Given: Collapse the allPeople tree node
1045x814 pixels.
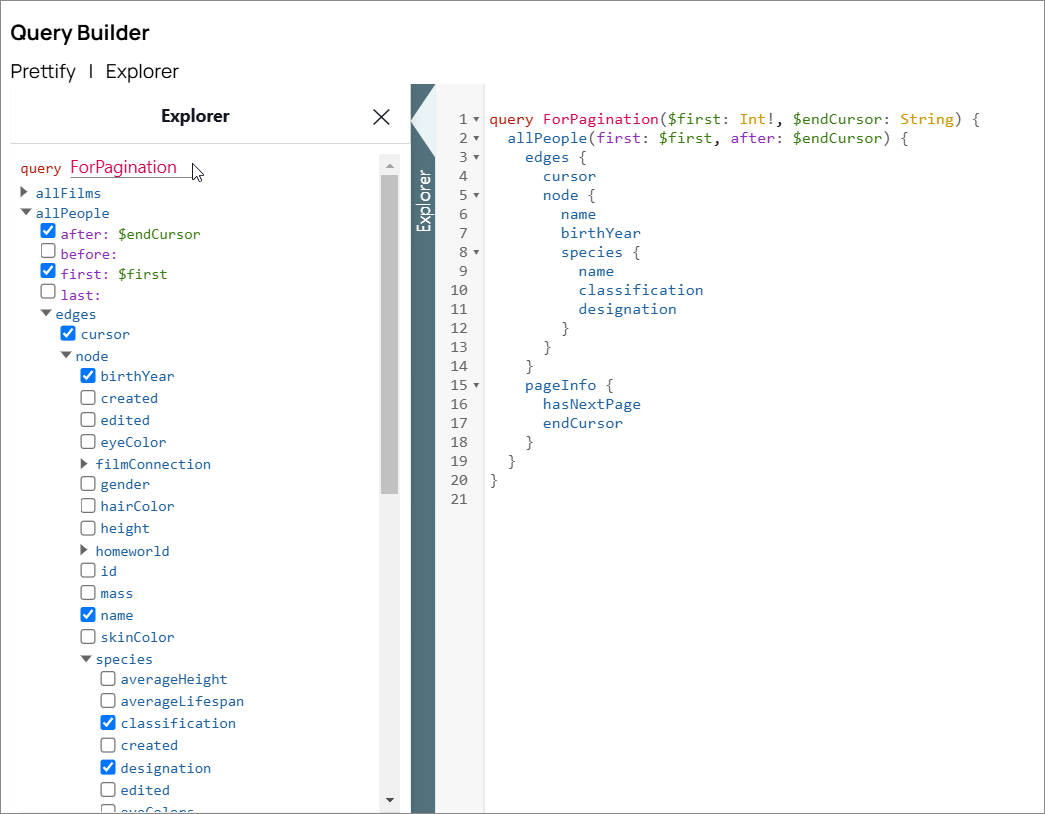Looking at the screenshot, I should coord(25,213).
